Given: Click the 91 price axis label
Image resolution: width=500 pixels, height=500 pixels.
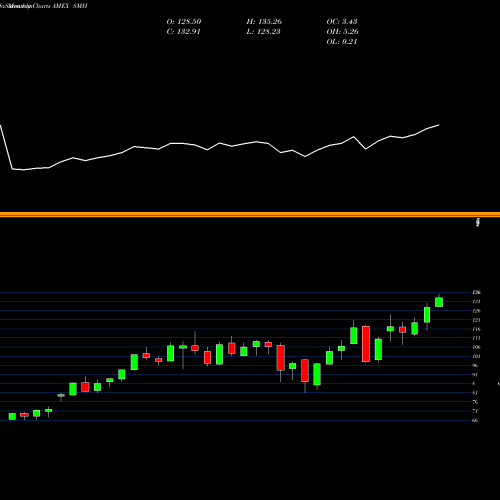Looking at the screenshot, I should (x=475, y=375).
